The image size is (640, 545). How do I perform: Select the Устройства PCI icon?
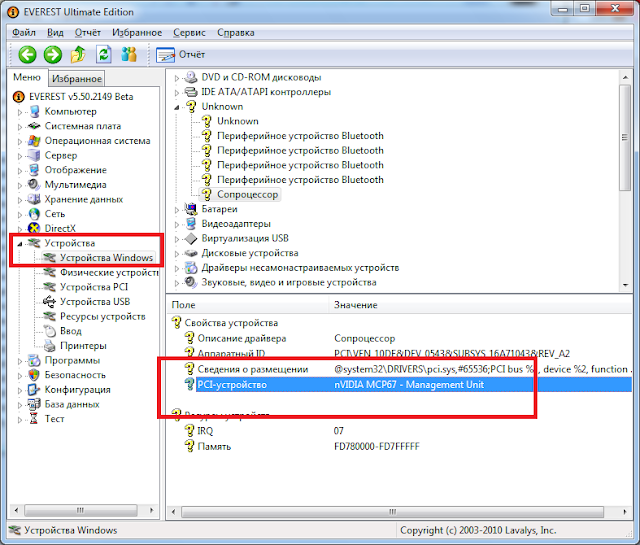(x=49, y=287)
